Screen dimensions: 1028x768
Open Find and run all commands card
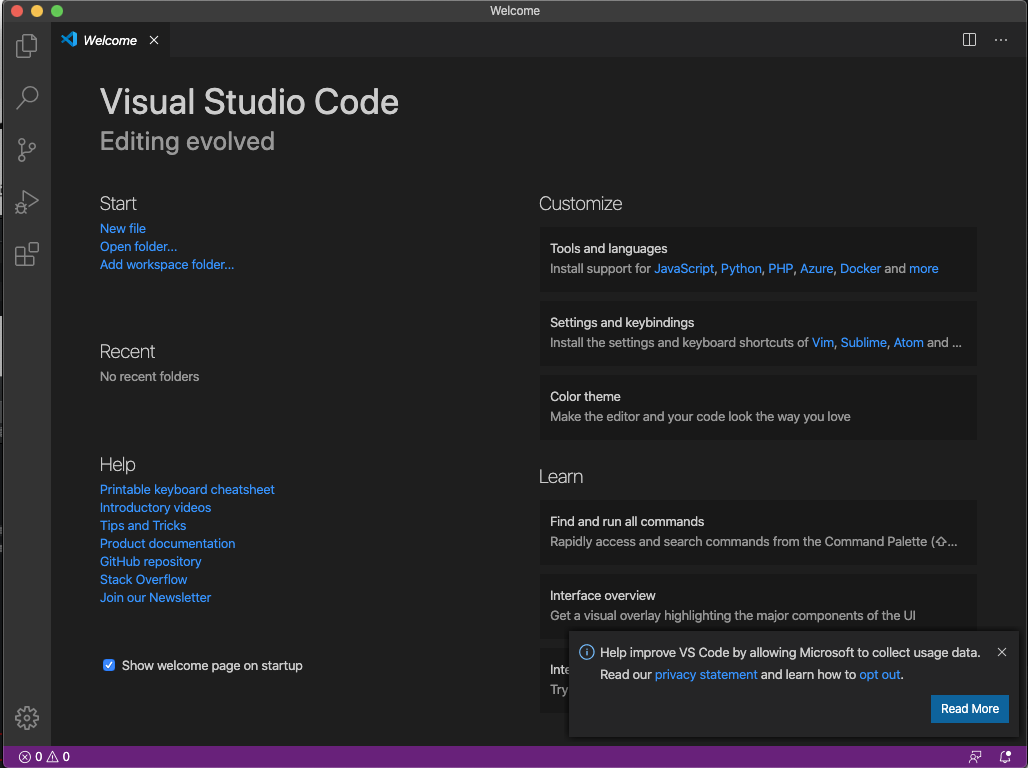pos(758,532)
